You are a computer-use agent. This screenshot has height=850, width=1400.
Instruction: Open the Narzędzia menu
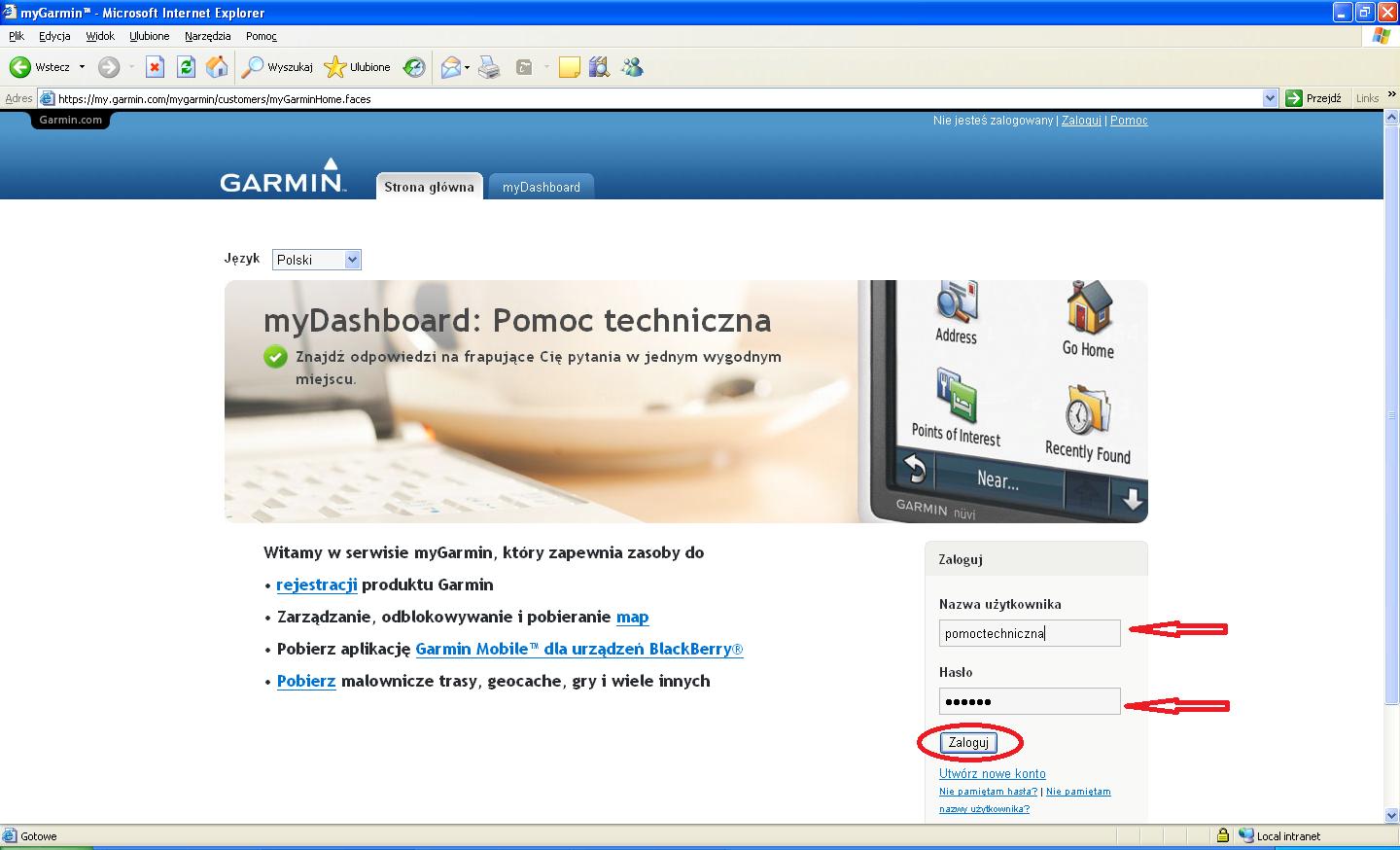pos(208,36)
